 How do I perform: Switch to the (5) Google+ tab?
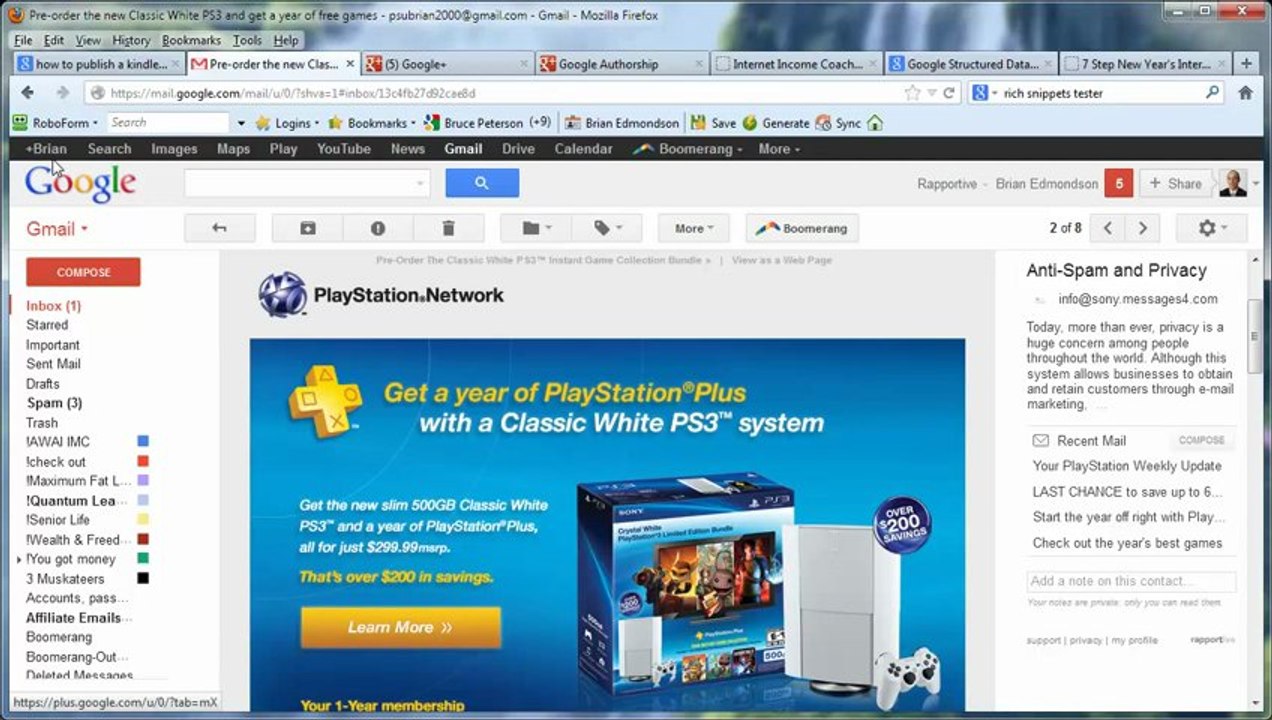[x=447, y=64]
